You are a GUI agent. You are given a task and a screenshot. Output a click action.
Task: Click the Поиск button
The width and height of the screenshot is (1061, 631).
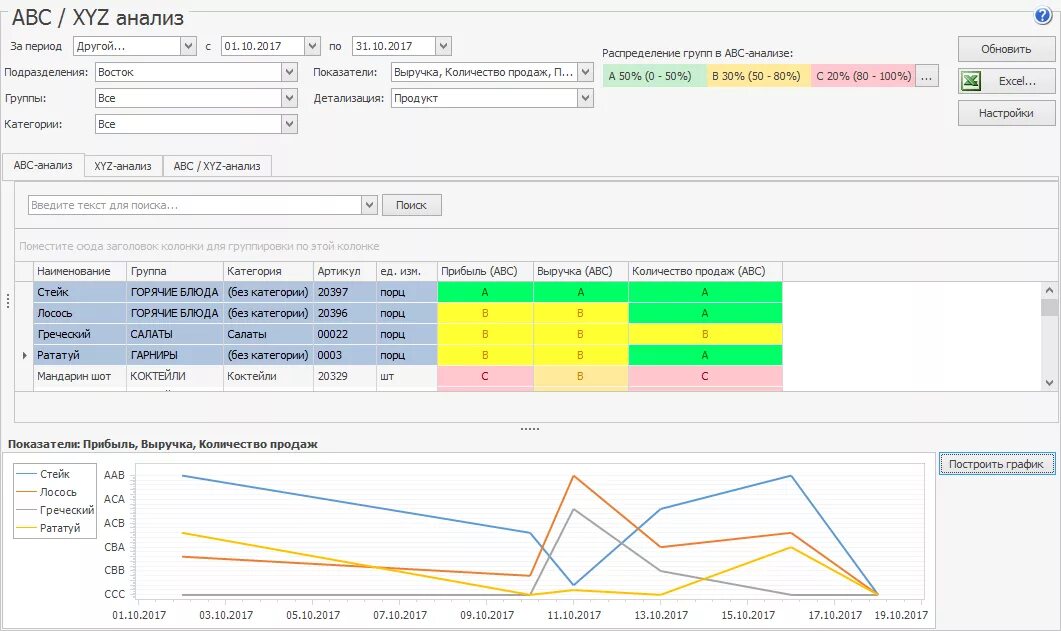pos(411,205)
